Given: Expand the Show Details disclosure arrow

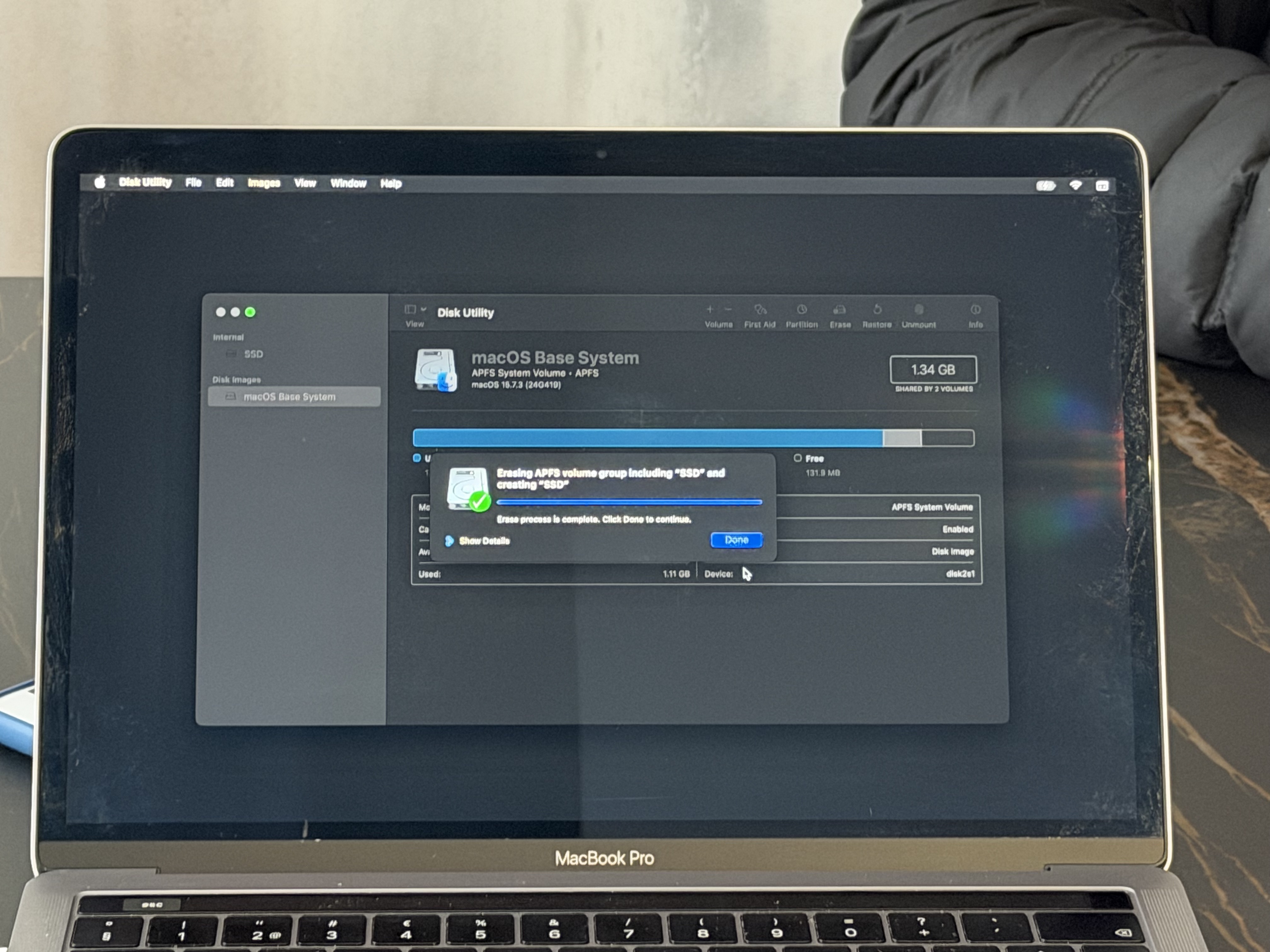Looking at the screenshot, I should click(449, 541).
